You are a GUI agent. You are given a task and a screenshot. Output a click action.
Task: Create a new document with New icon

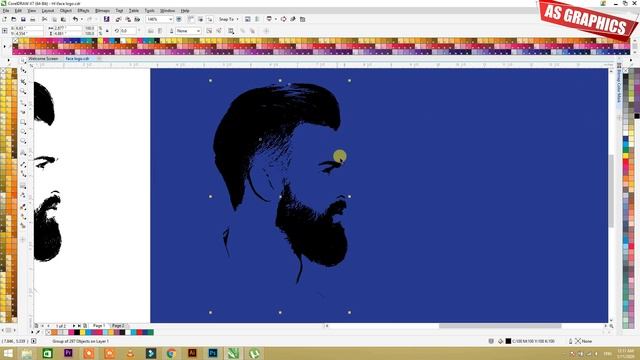4,19
